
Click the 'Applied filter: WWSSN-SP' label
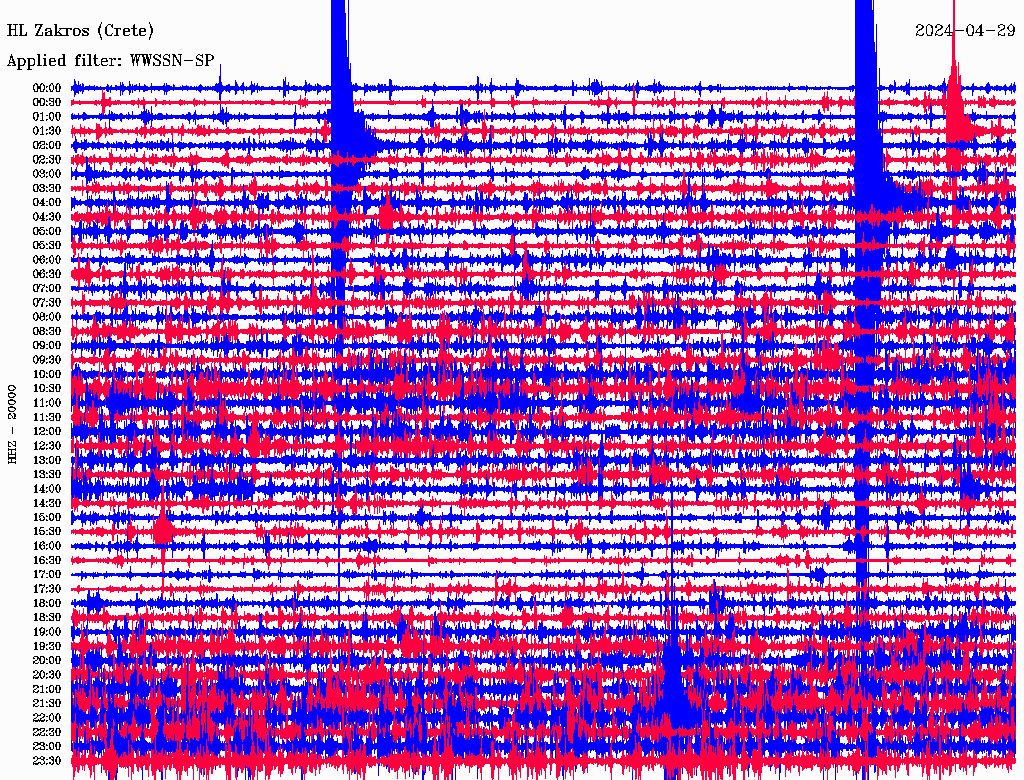click(110, 61)
